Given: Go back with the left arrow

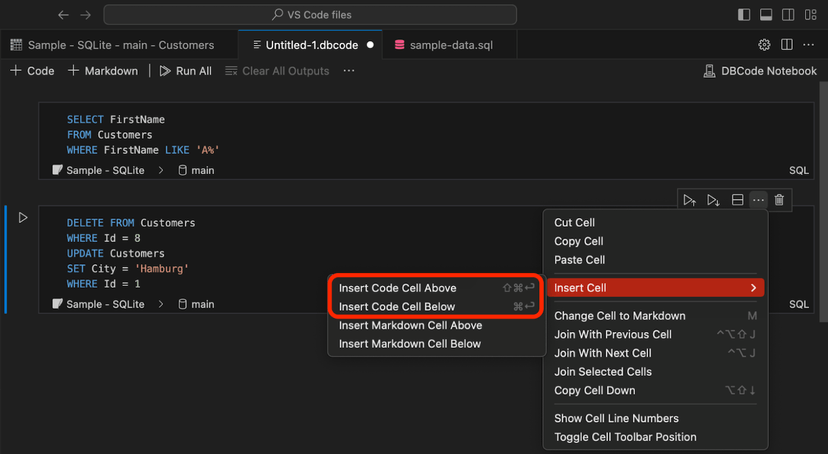Looking at the screenshot, I should [x=63, y=15].
